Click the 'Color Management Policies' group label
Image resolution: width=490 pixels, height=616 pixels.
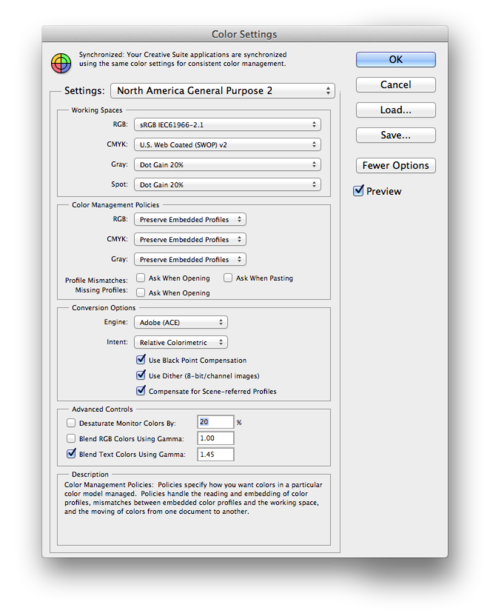(115, 205)
